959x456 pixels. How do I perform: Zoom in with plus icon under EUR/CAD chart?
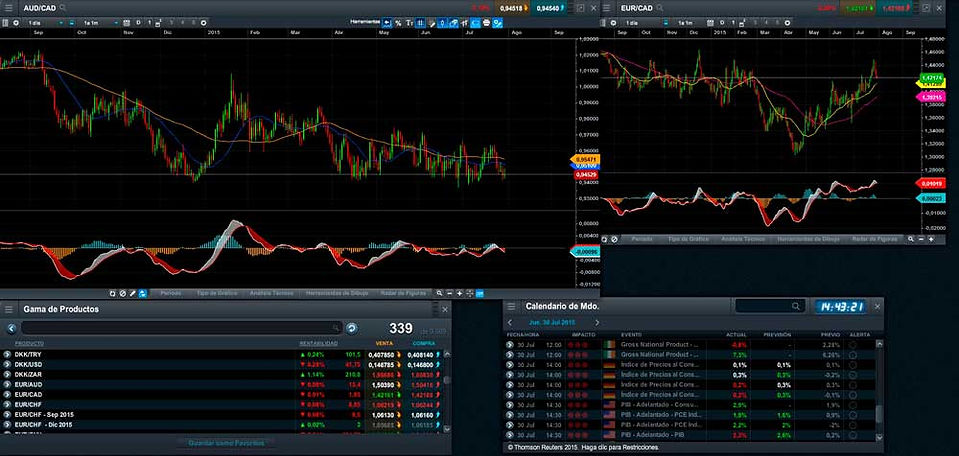(x=931, y=239)
